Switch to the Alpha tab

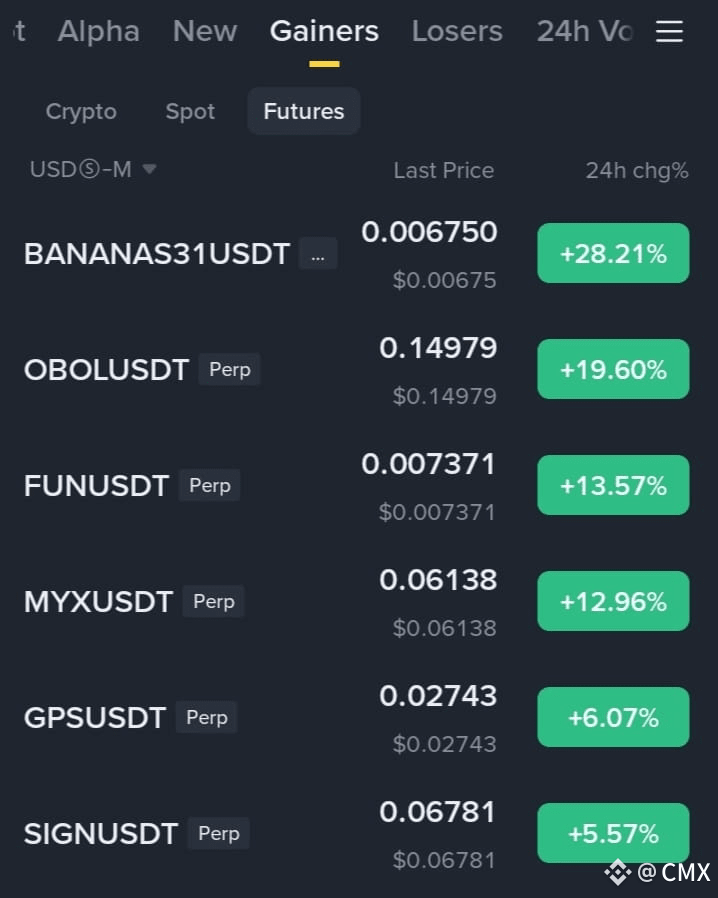[x=98, y=31]
